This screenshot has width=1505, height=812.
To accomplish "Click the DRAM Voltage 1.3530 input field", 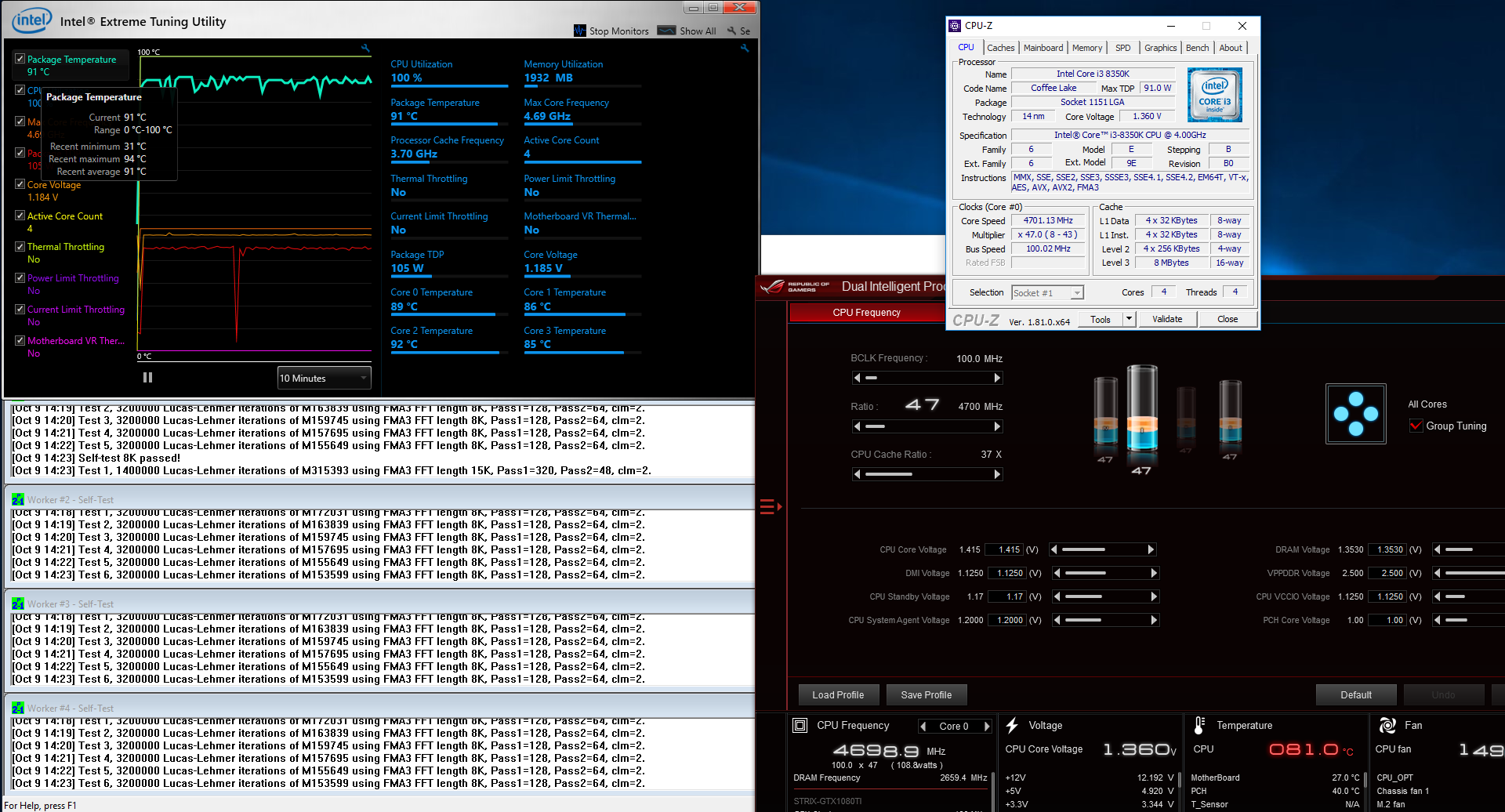I will tap(1387, 549).
